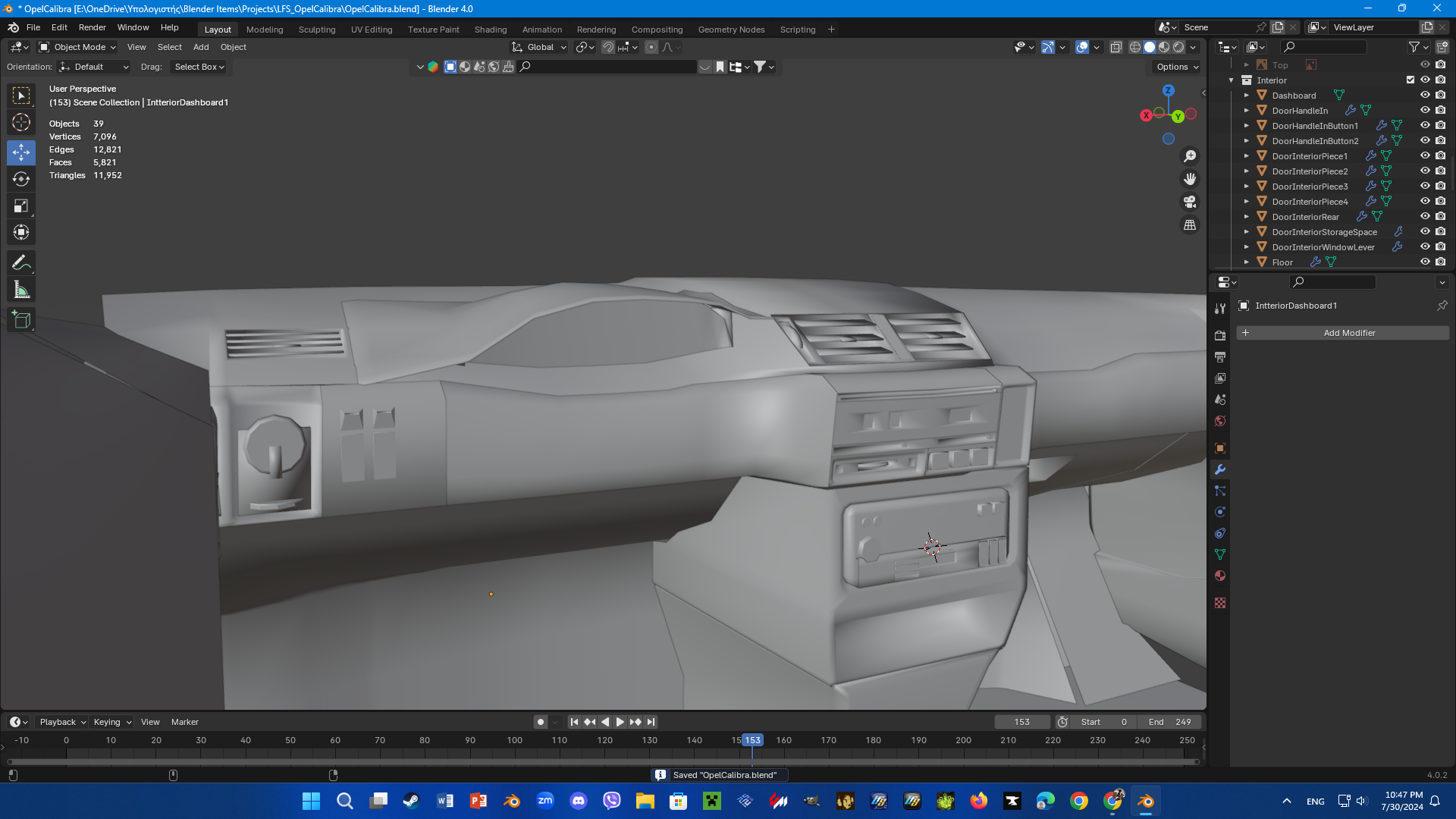Open the Object Mode dropdown
Viewport: 1456px width, 819px height.
[77, 47]
